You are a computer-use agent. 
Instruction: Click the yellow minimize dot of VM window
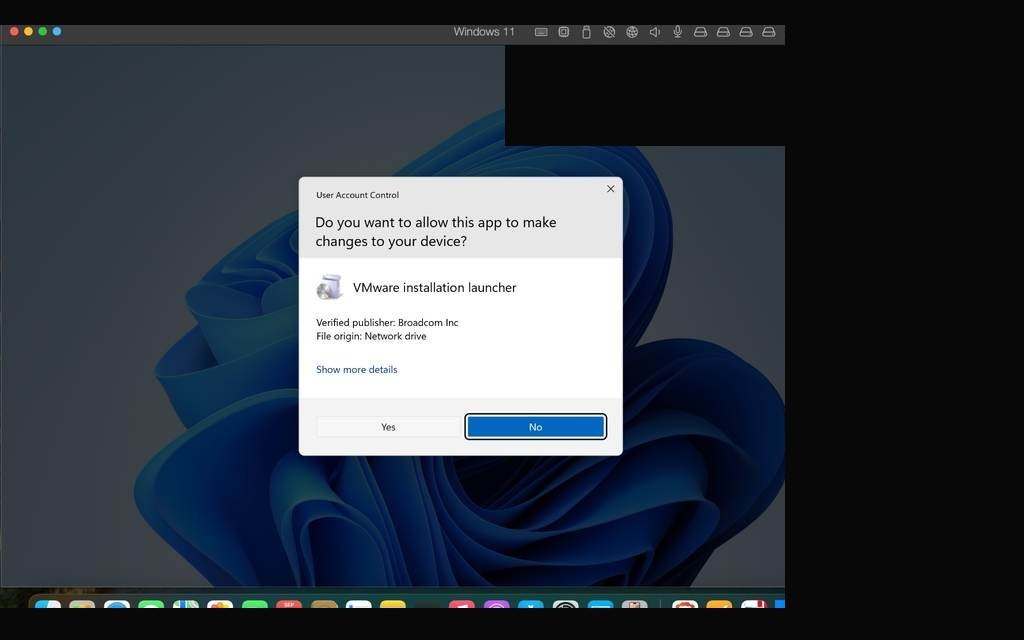(x=28, y=31)
